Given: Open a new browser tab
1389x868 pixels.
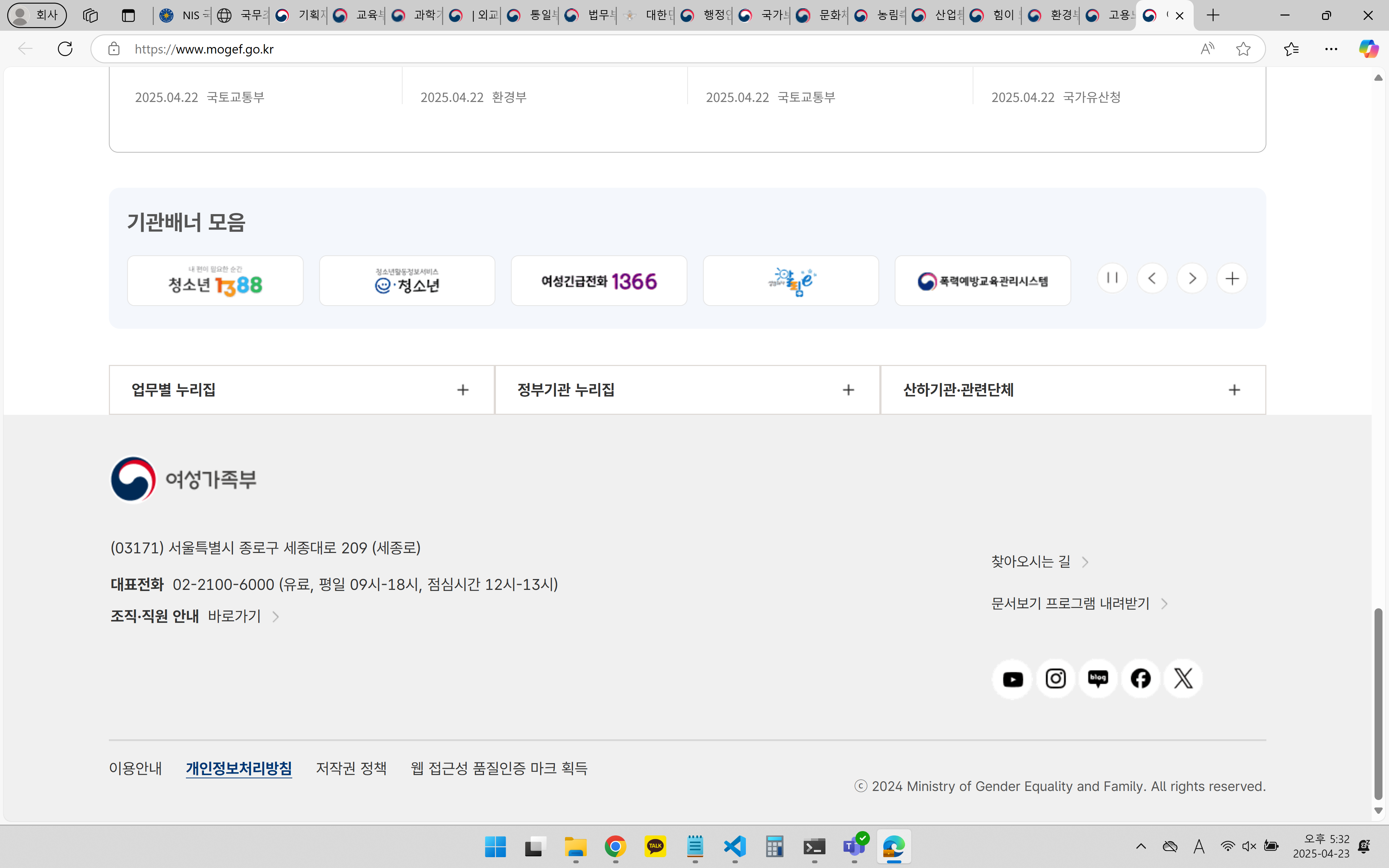Looking at the screenshot, I should (1213, 16).
